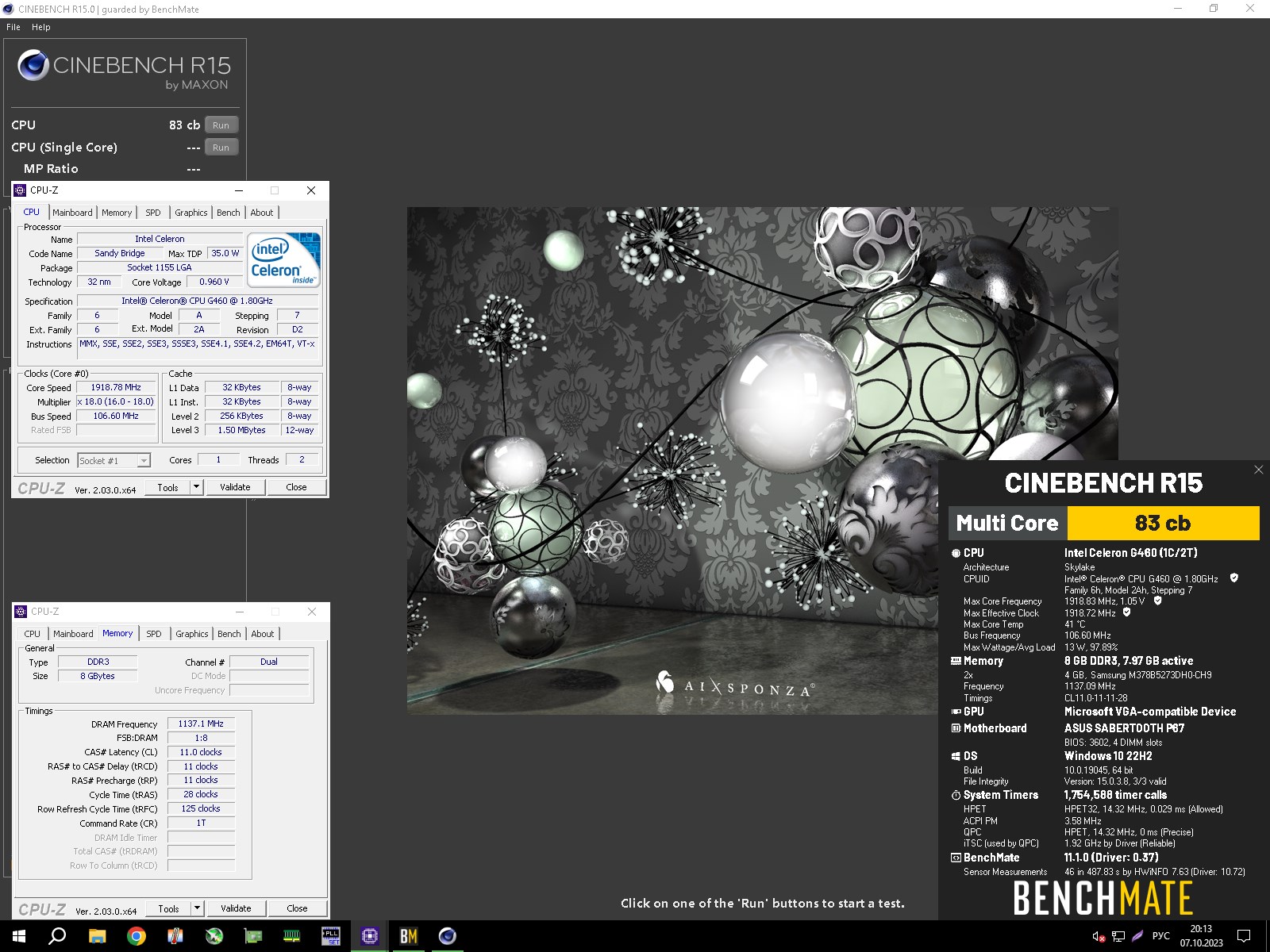The image size is (1270, 952).
Task: Click РУС language indicator in tray
Action: pyautogui.click(x=1160, y=936)
